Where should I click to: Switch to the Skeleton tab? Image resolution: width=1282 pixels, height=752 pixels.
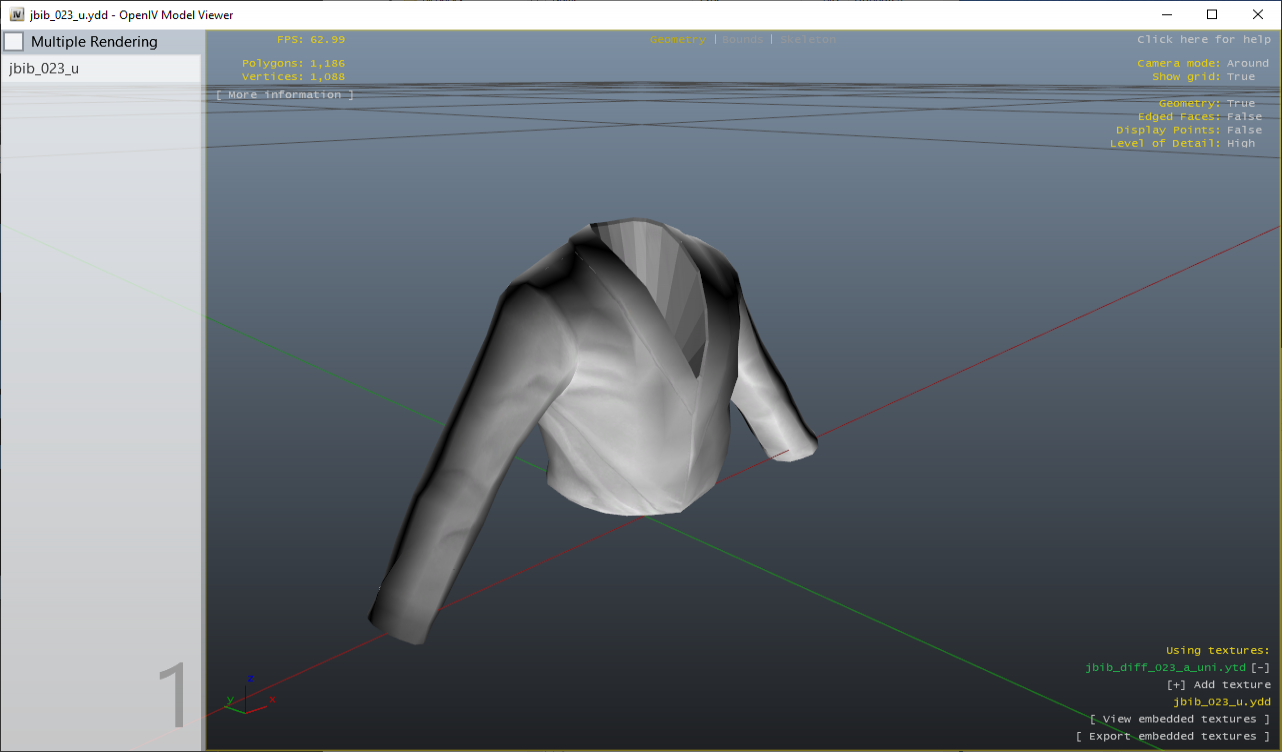[808, 39]
